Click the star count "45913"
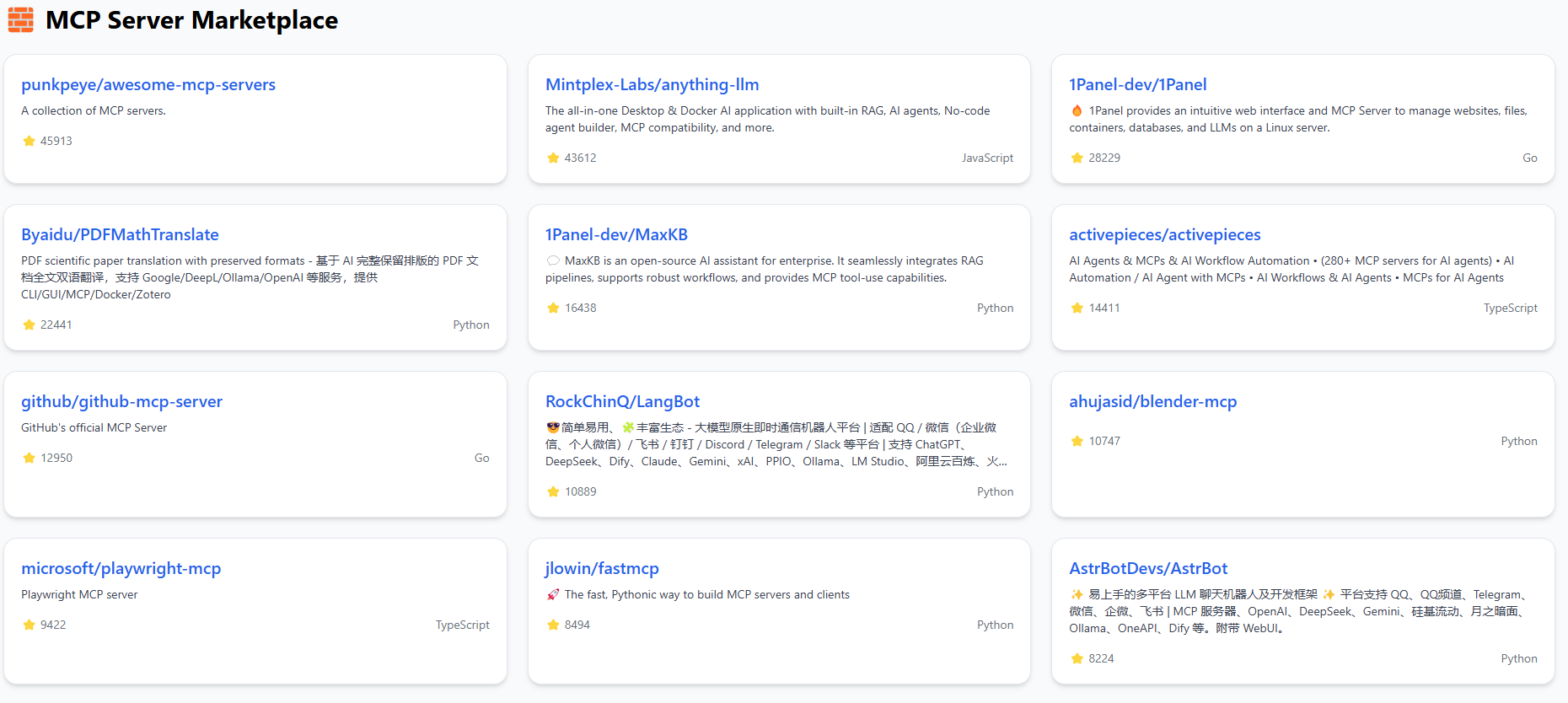This screenshot has height=703, width=1568. tap(56, 141)
